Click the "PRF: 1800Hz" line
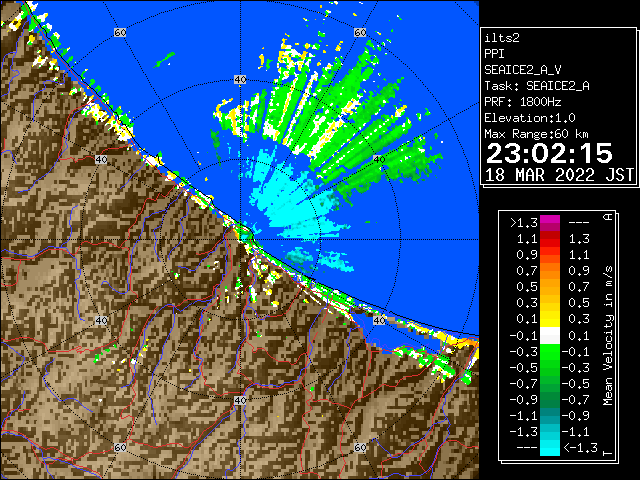640x480 pixels. [523, 102]
